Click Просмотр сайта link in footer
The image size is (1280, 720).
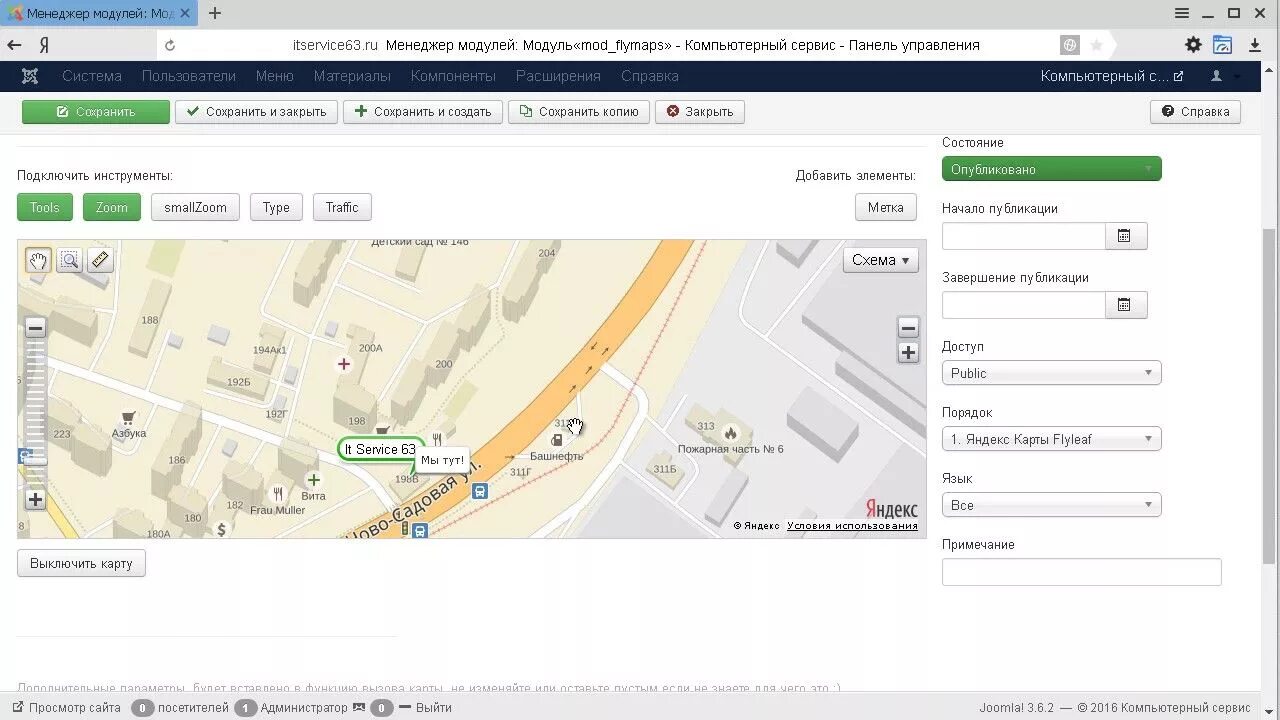[66, 707]
